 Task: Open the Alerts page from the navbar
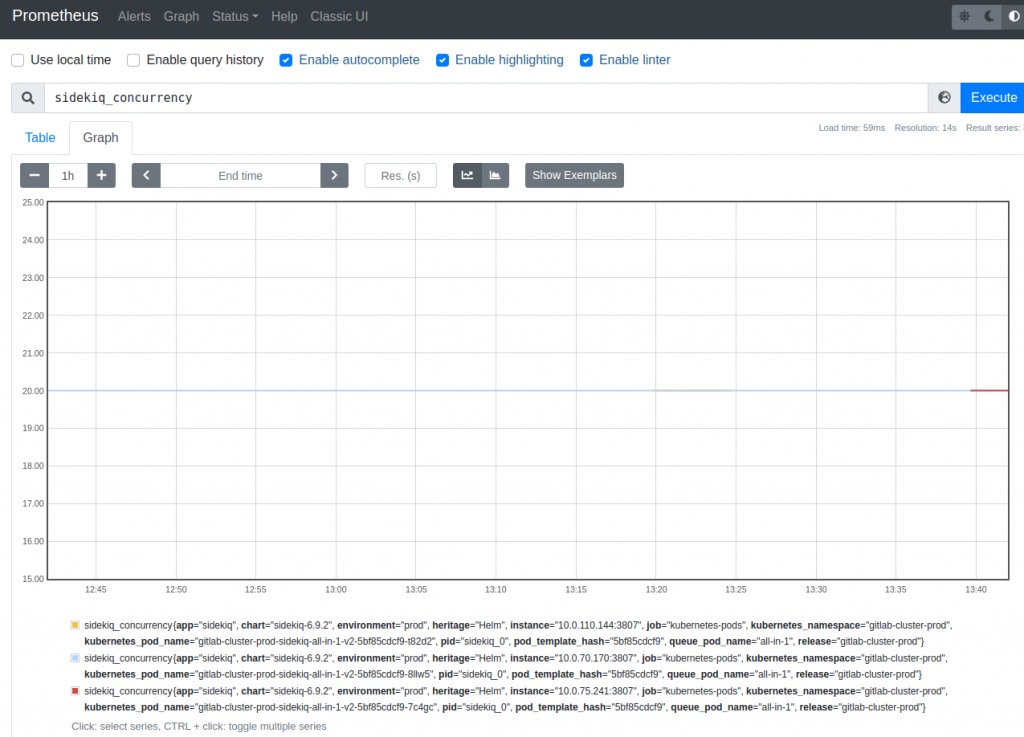[134, 16]
